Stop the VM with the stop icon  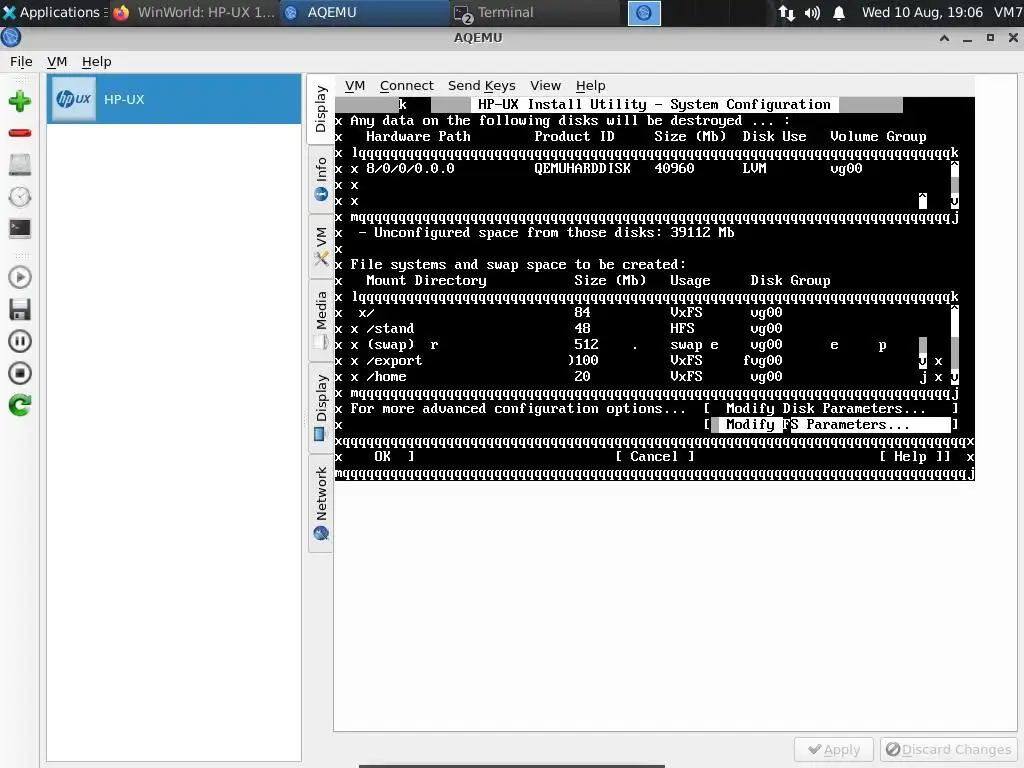[20, 373]
